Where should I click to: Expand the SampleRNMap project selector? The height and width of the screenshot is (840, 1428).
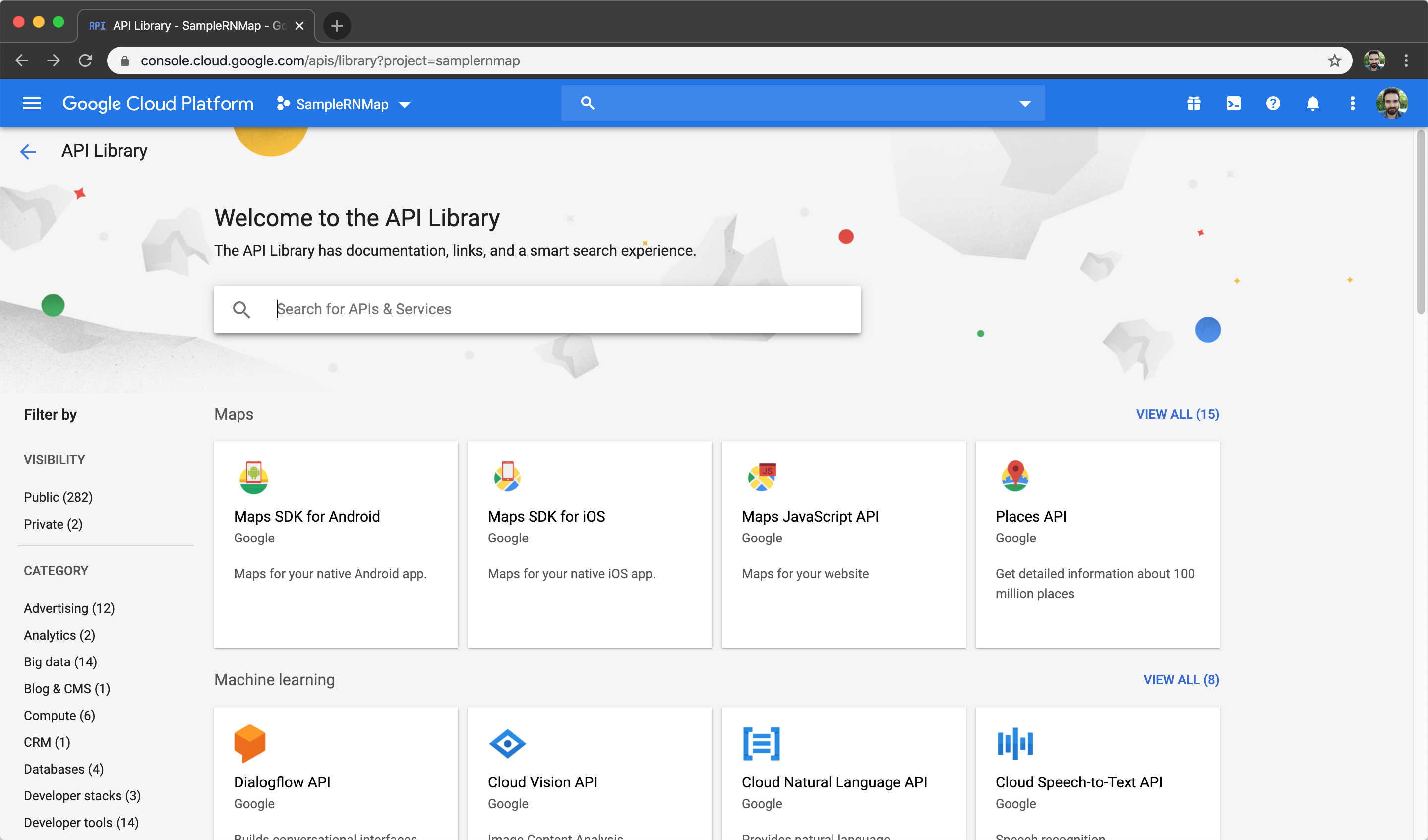(x=344, y=104)
